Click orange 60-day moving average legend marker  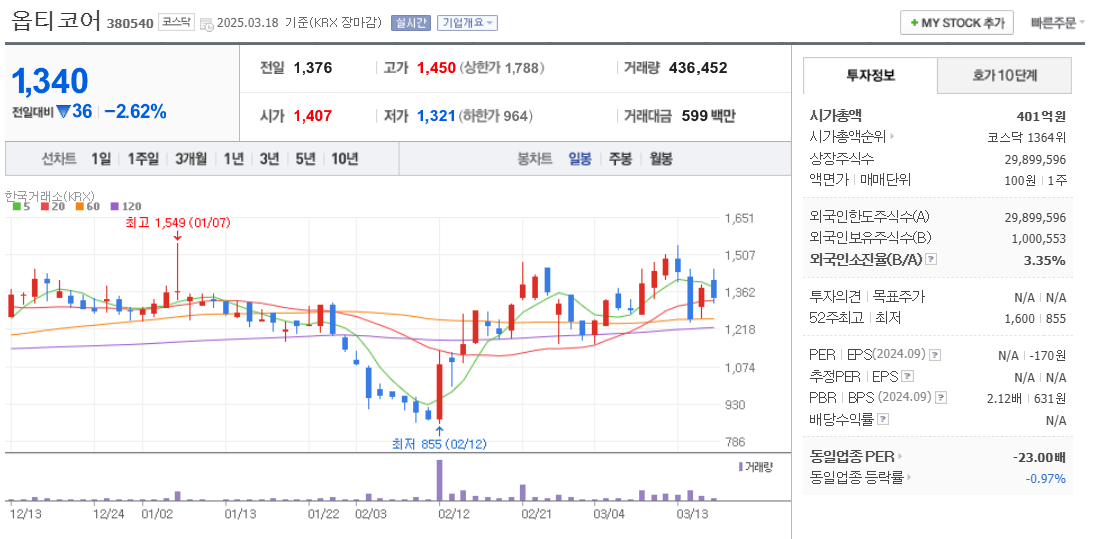pyautogui.click(x=80, y=206)
